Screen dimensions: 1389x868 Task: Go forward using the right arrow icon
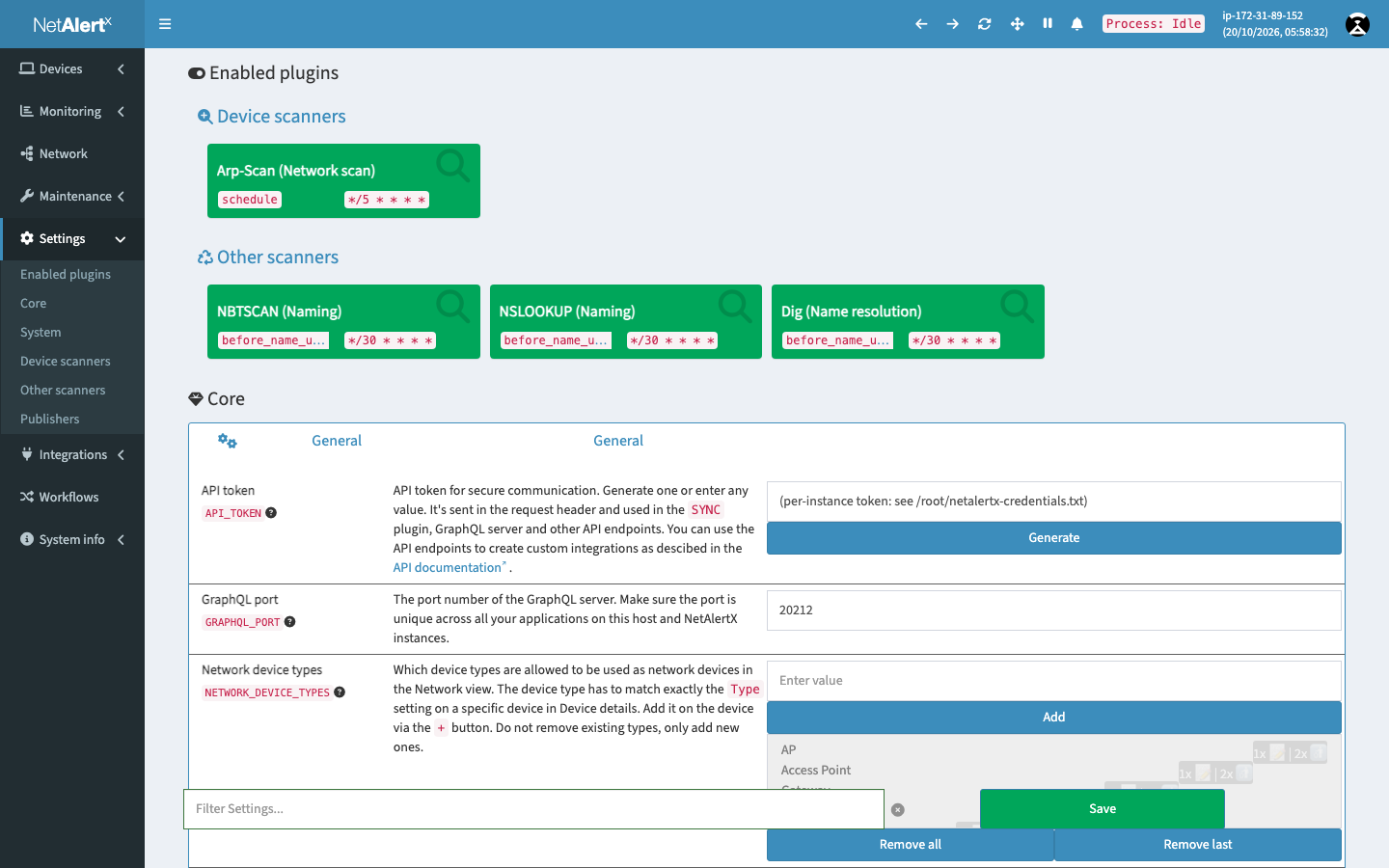coord(953,24)
